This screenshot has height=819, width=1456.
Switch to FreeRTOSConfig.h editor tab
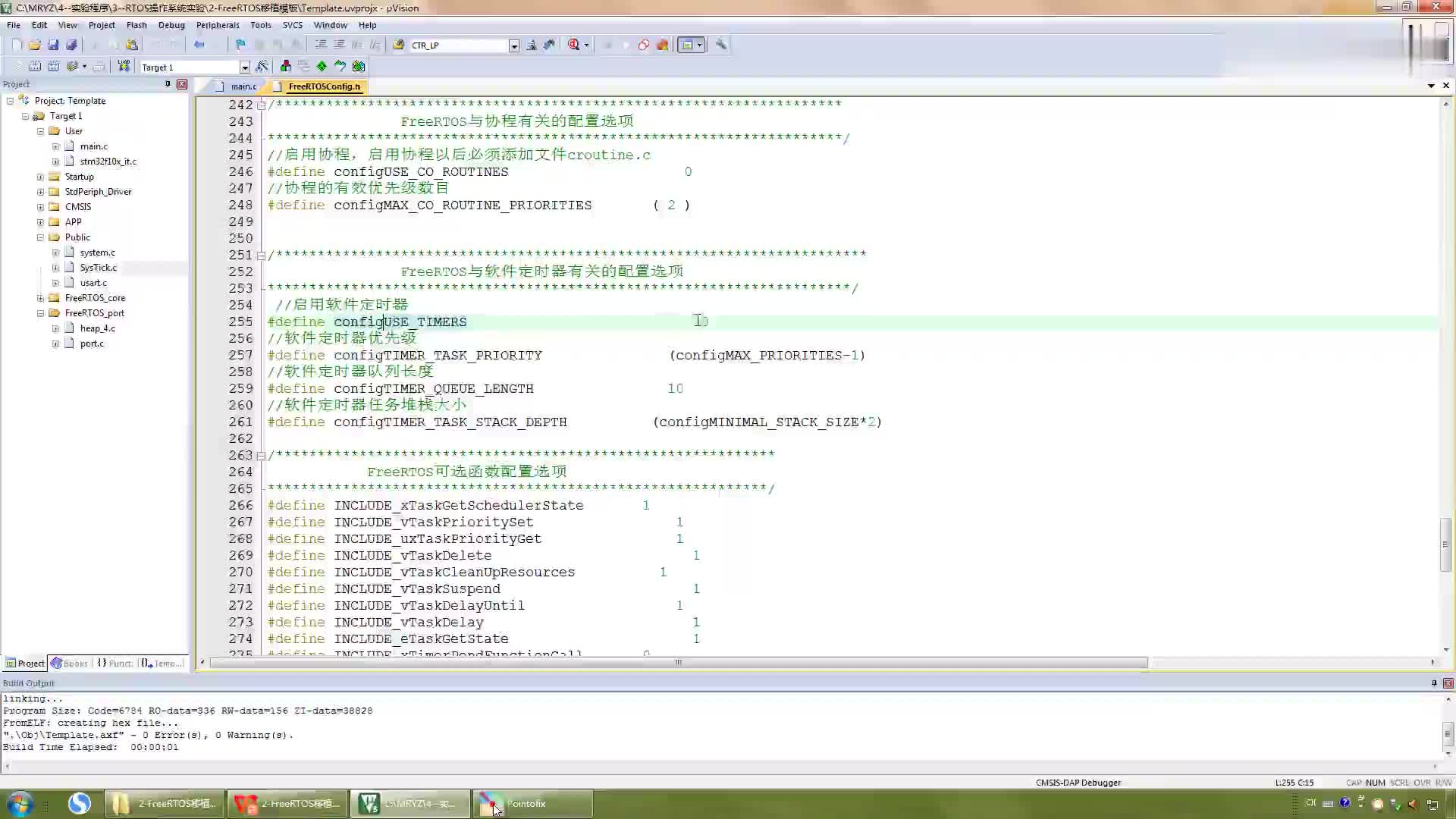click(x=318, y=86)
